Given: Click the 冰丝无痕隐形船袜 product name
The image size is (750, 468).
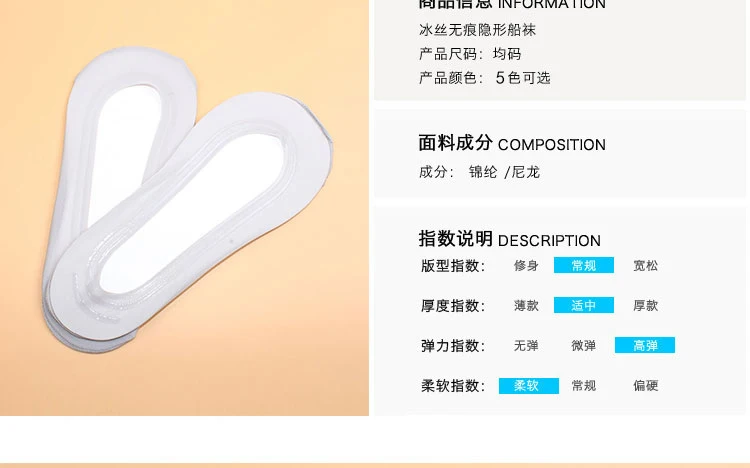Looking at the screenshot, I should [477, 30].
